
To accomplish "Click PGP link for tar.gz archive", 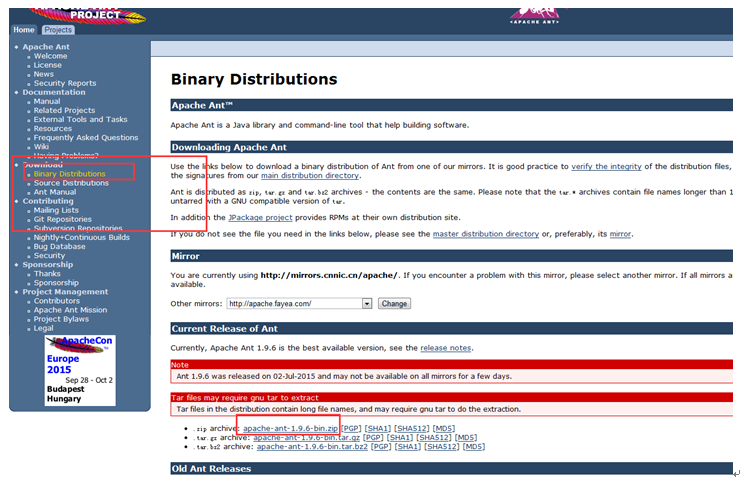I will pos(373,438).
